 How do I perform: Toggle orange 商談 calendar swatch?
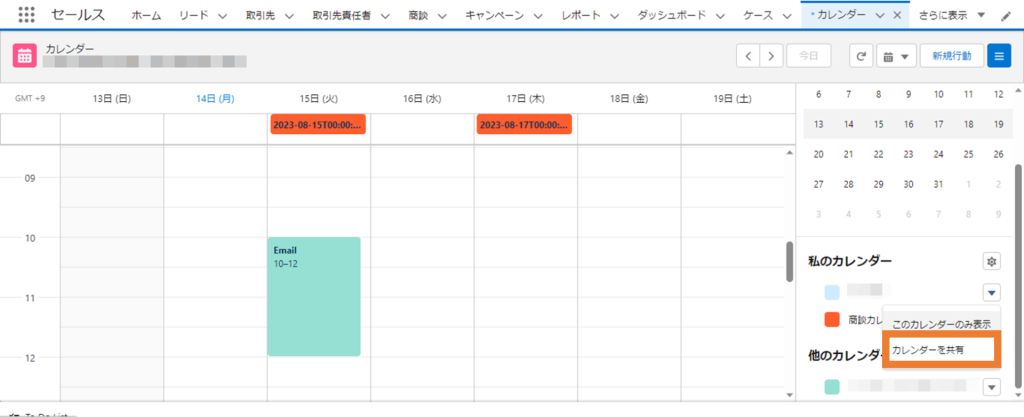tap(832, 320)
